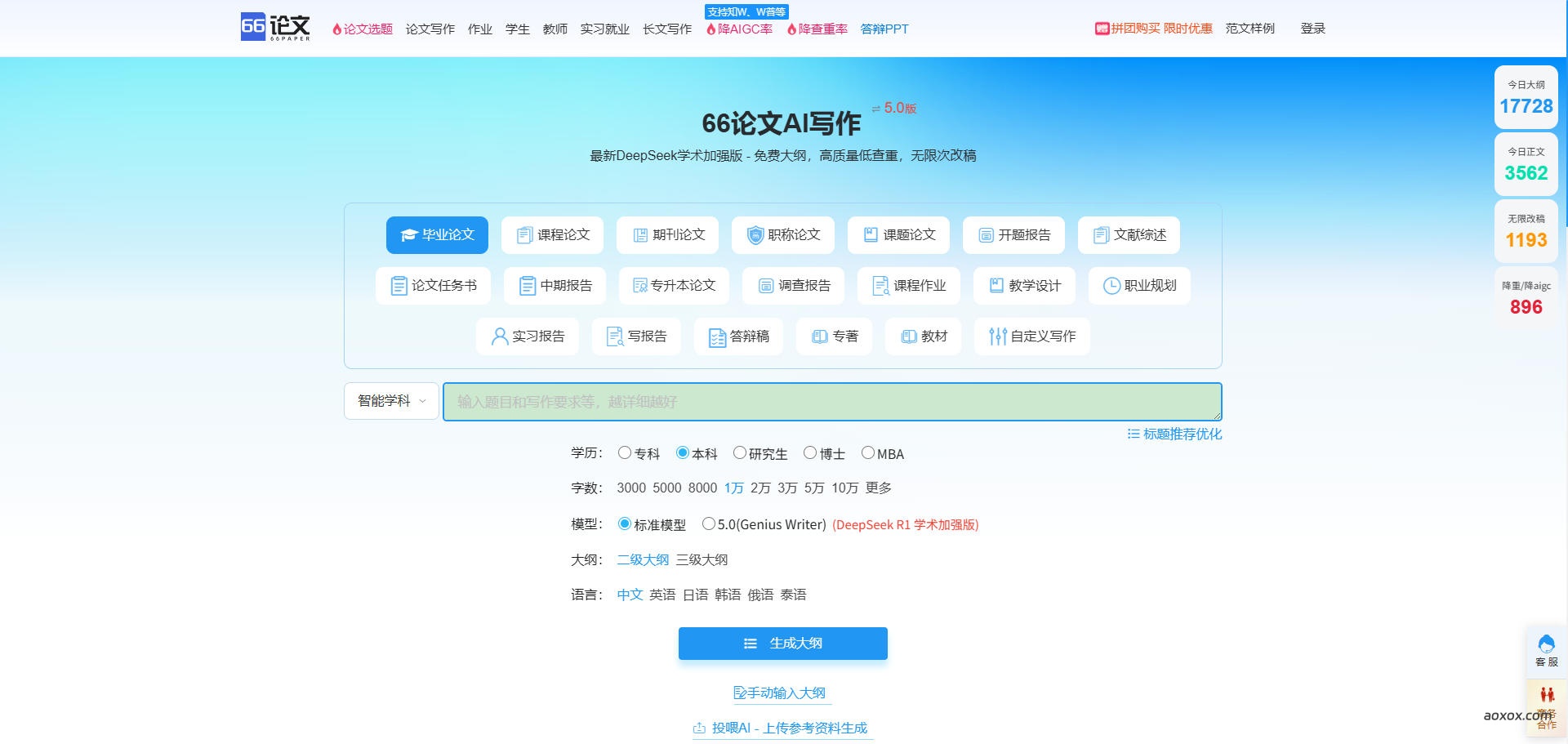Choose 二级大纲 outline level

click(643, 559)
